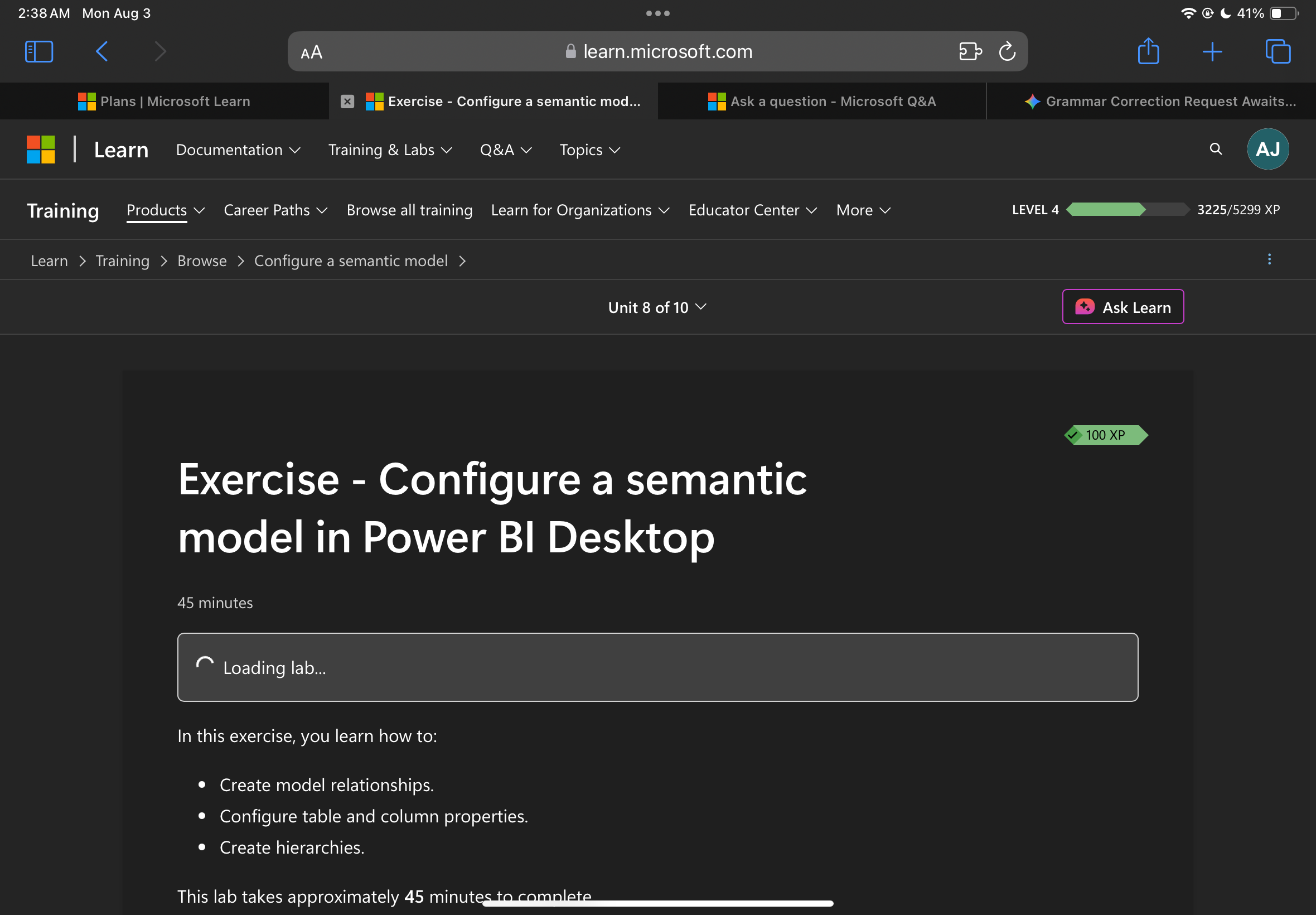The height and width of the screenshot is (915, 1316).
Task: Open Browse all training
Action: click(410, 210)
